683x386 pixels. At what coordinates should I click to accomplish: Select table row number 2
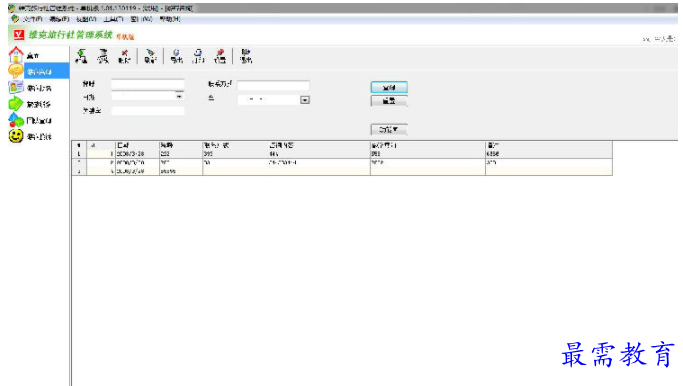pos(342,163)
